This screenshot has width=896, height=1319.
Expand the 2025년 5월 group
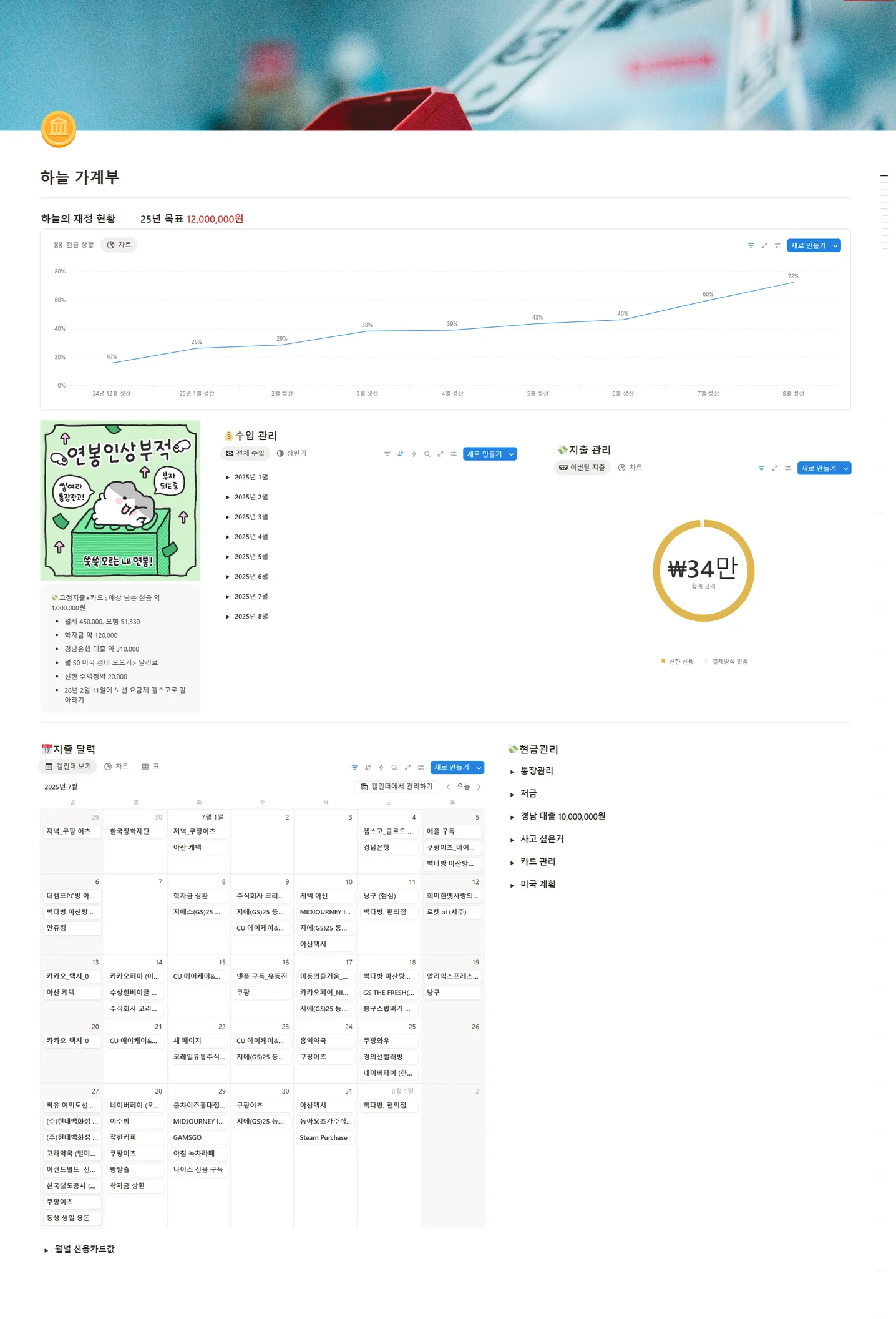[228, 557]
